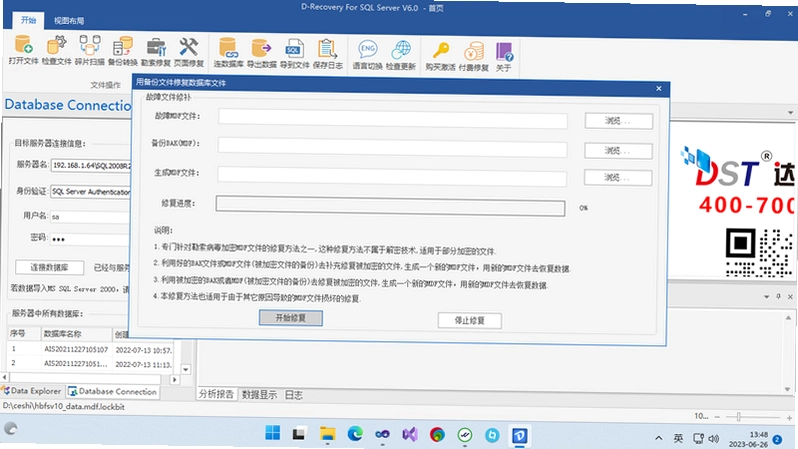Select database row AIS20211227105107
The image size is (798, 449).
click(x=76, y=349)
